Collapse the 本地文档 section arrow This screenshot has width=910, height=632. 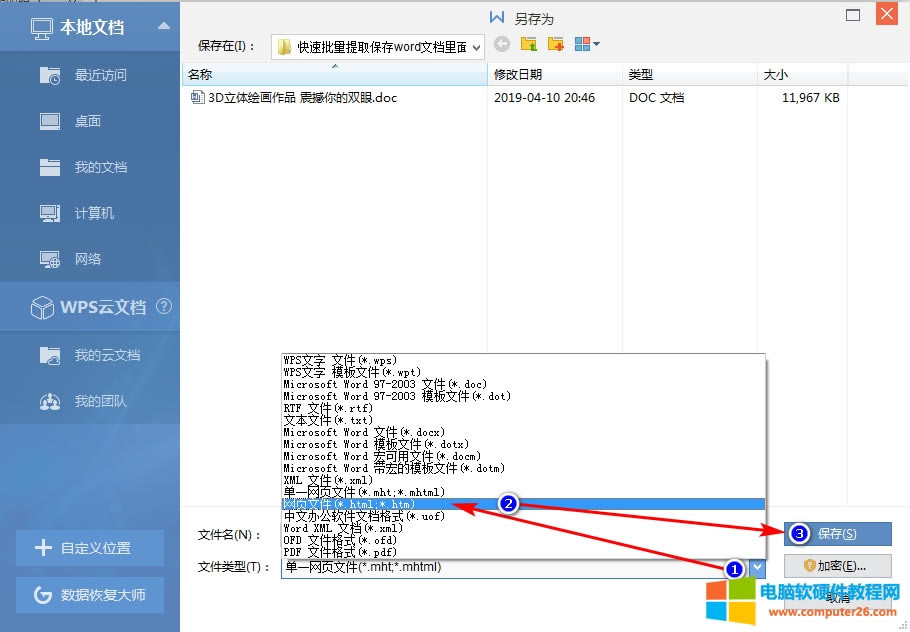164,27
